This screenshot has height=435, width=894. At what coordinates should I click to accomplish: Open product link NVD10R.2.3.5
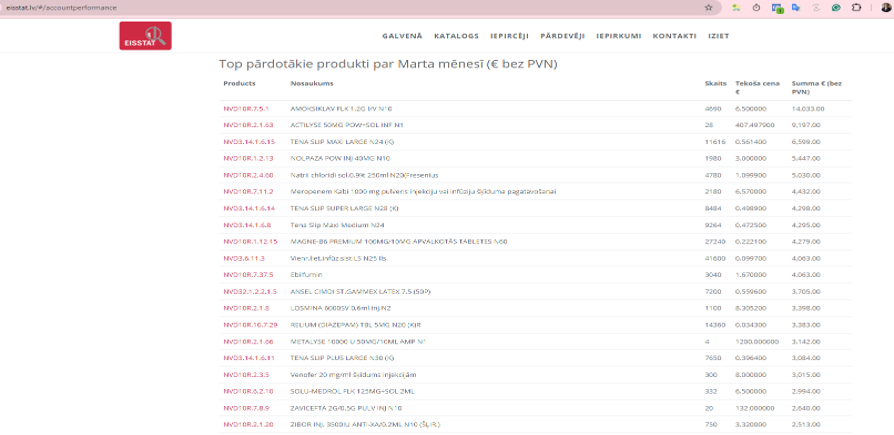click(x=246, y=375)
